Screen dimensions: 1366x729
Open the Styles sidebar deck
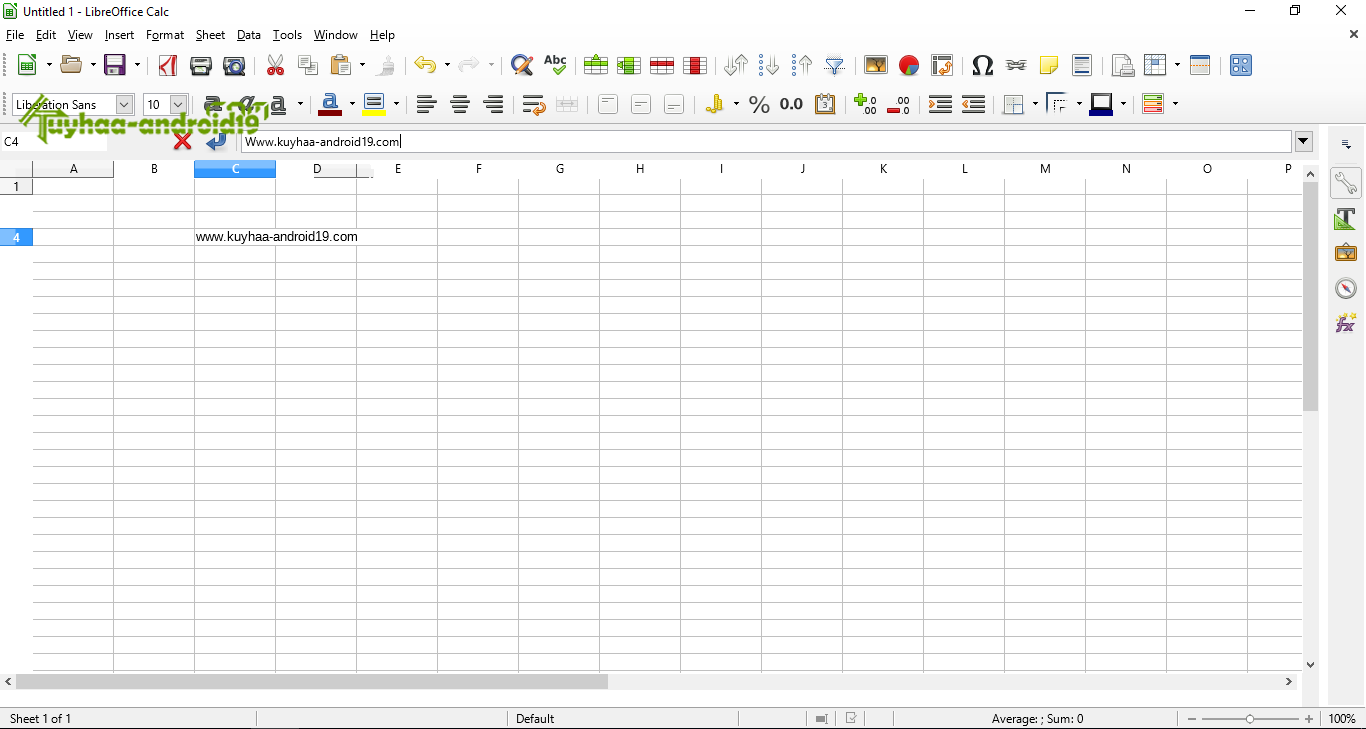pos(1345,218)
